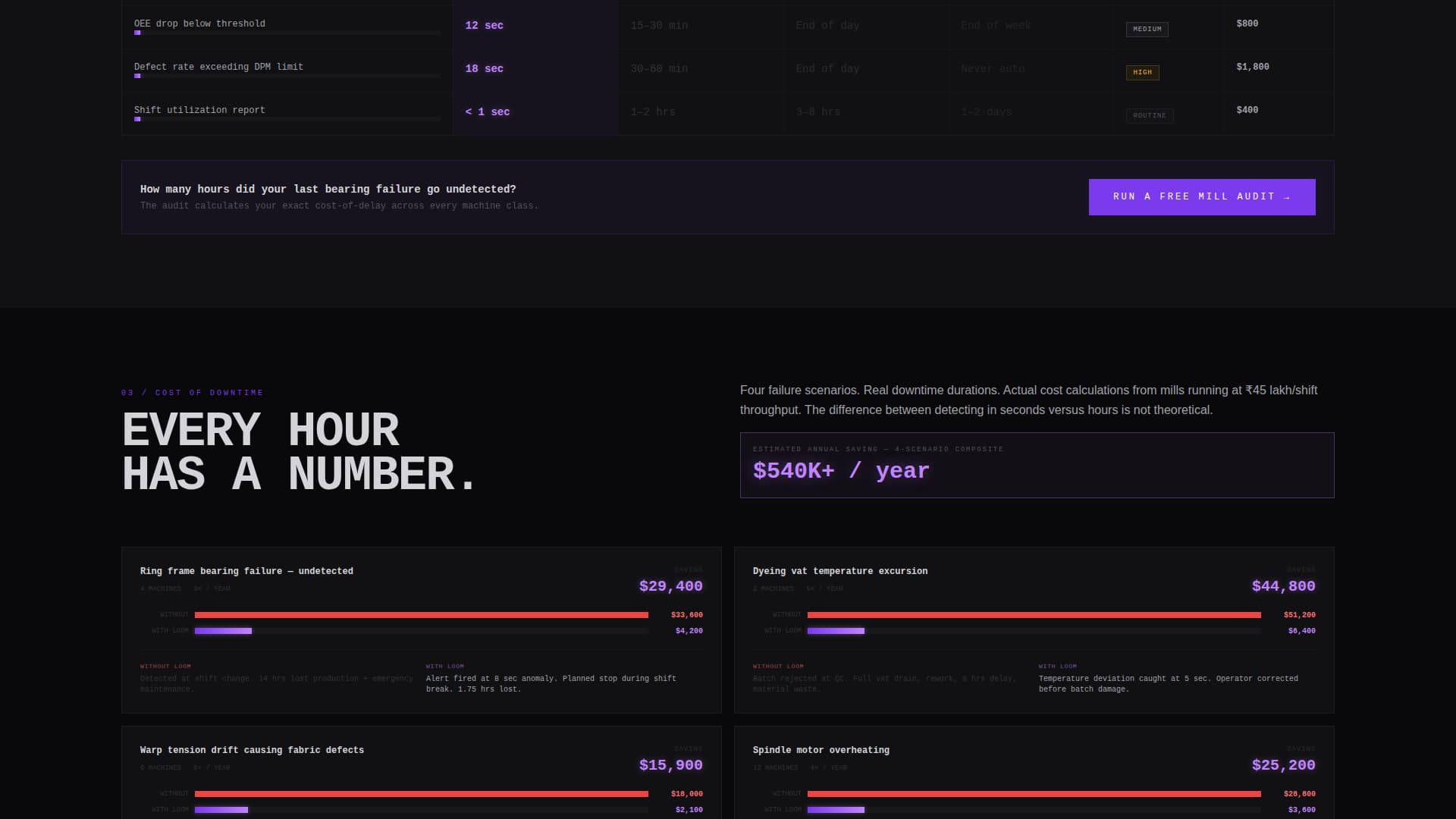The height and width of the screenshot is (819, 1456).
Task: Click the red Without bar in Warp tension card
Action: click(x=422, y=794)
